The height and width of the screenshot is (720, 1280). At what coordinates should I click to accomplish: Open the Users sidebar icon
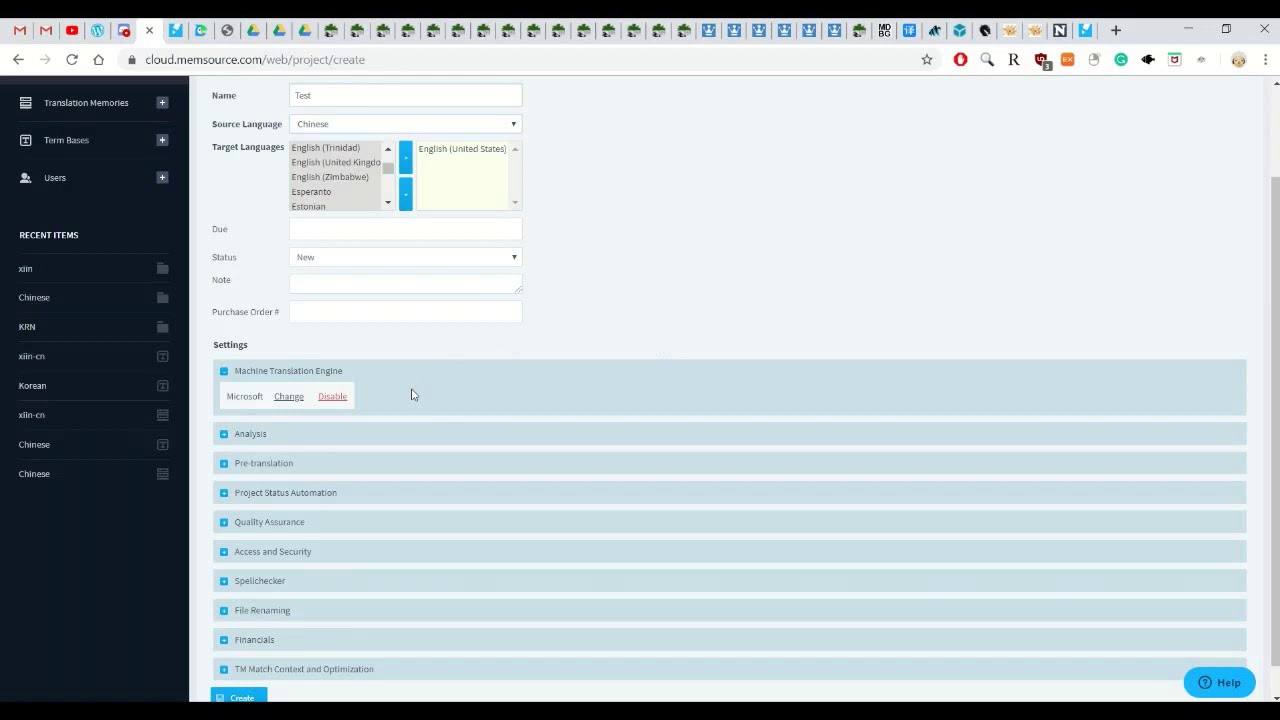click(26, 178)
